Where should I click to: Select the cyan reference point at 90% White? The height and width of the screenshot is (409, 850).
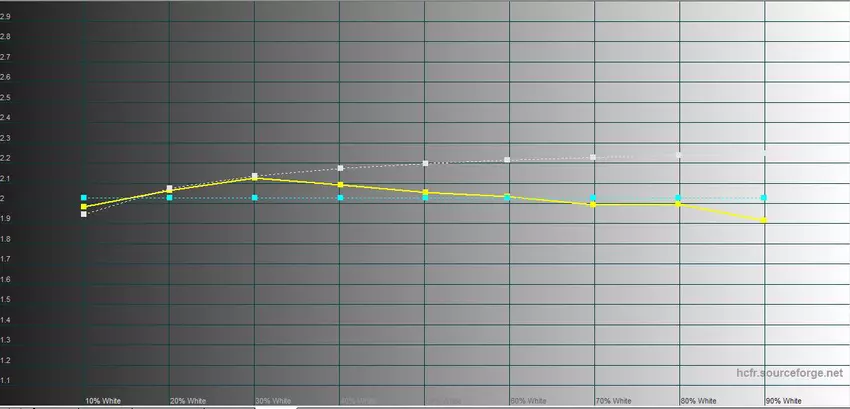click(765, 198)
